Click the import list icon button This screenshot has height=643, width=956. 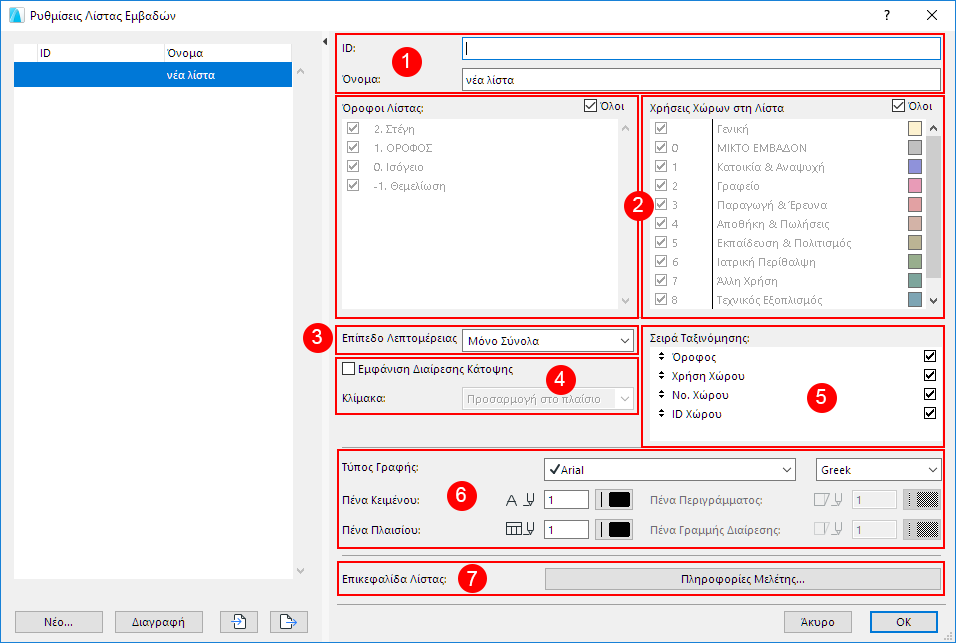(x=239, y=622)
